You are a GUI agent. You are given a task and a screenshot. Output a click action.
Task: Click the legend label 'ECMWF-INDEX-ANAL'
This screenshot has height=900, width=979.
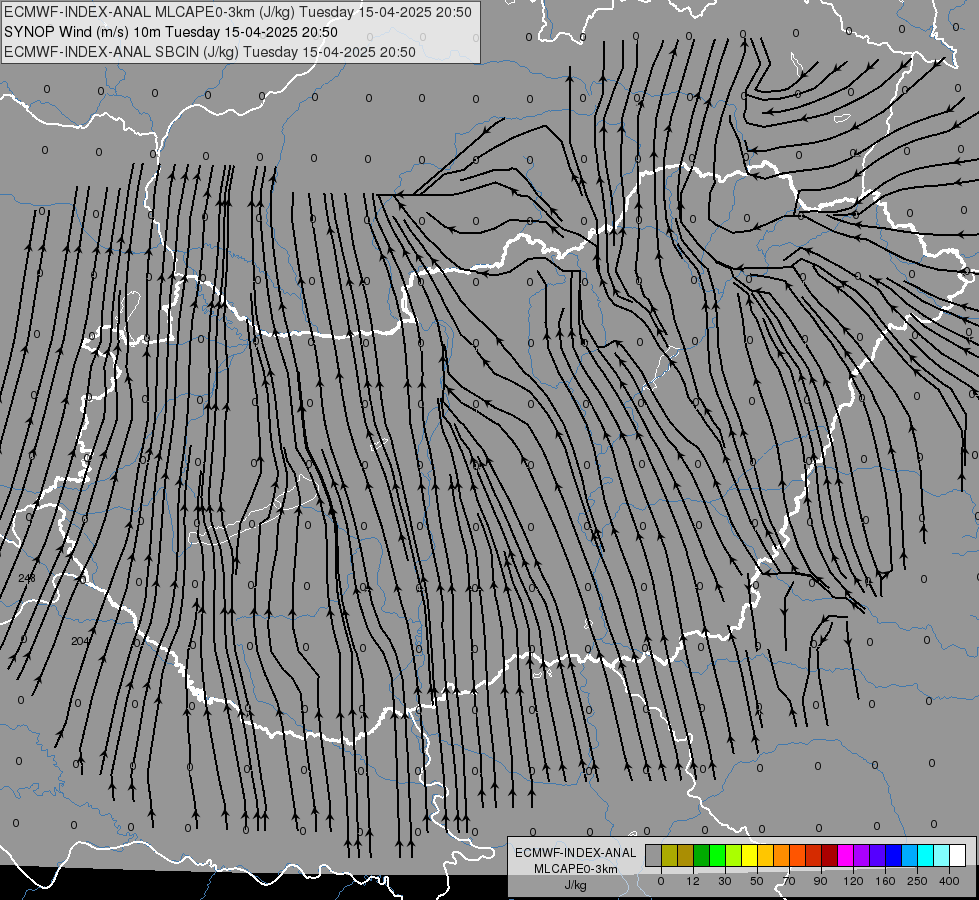(x=575, y=853)
